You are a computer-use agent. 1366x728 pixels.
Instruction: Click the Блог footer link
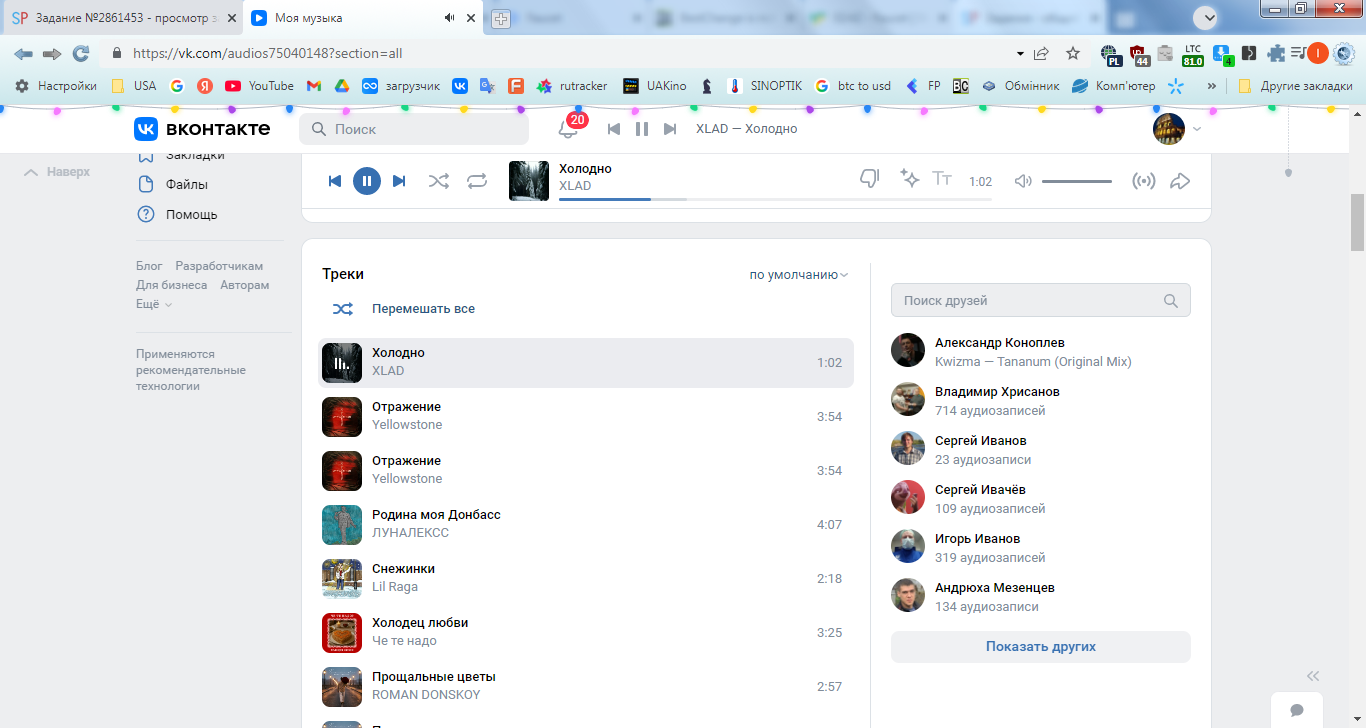(149, 266)
